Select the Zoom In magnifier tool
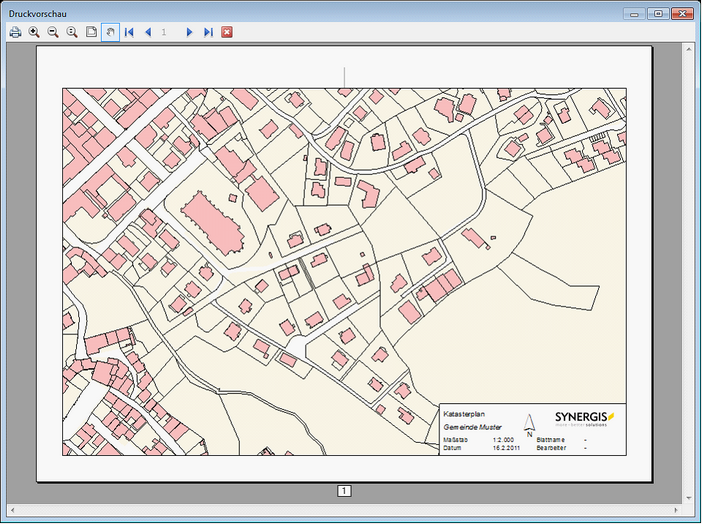The width and height of the screenshot is (702, 524). pyautogui.click(x=34, y=32)
